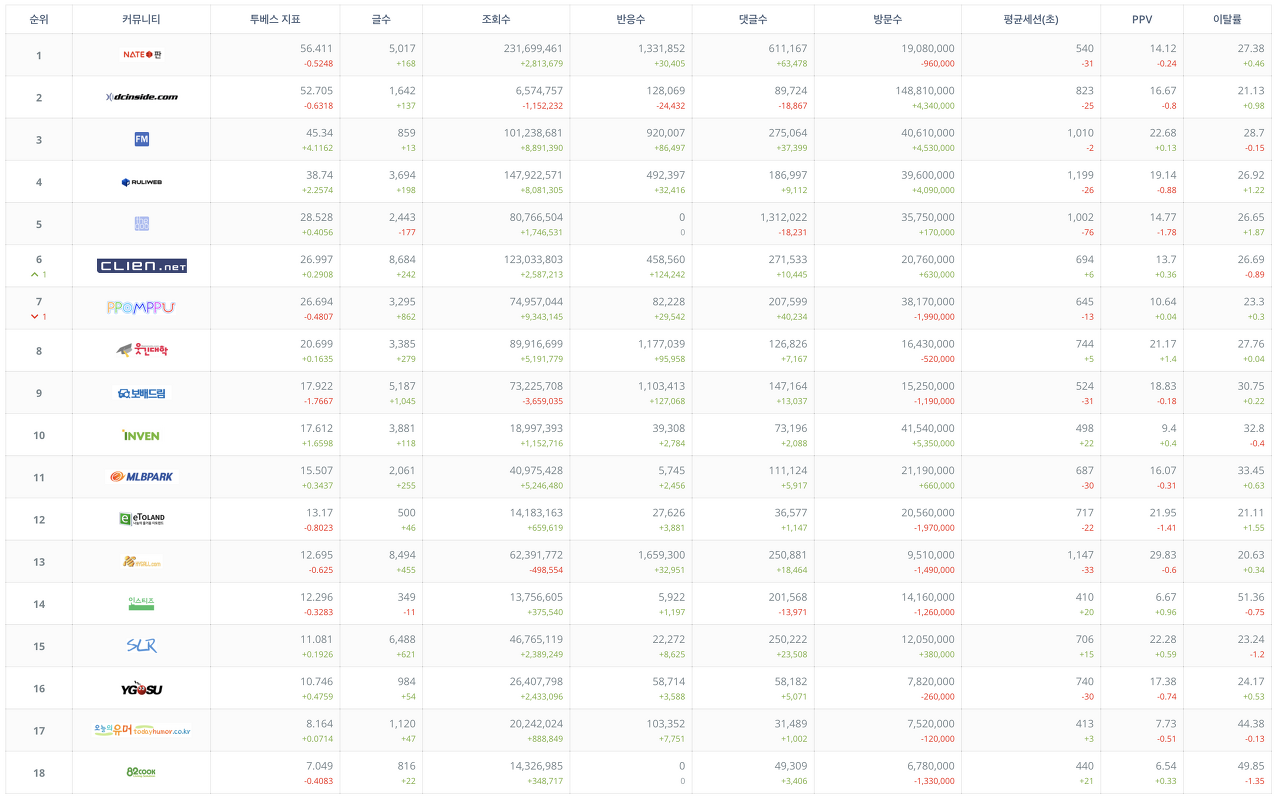Click the 14,326,985 views cell
This screenshot has height=801, width=1280.
point(536,766)
